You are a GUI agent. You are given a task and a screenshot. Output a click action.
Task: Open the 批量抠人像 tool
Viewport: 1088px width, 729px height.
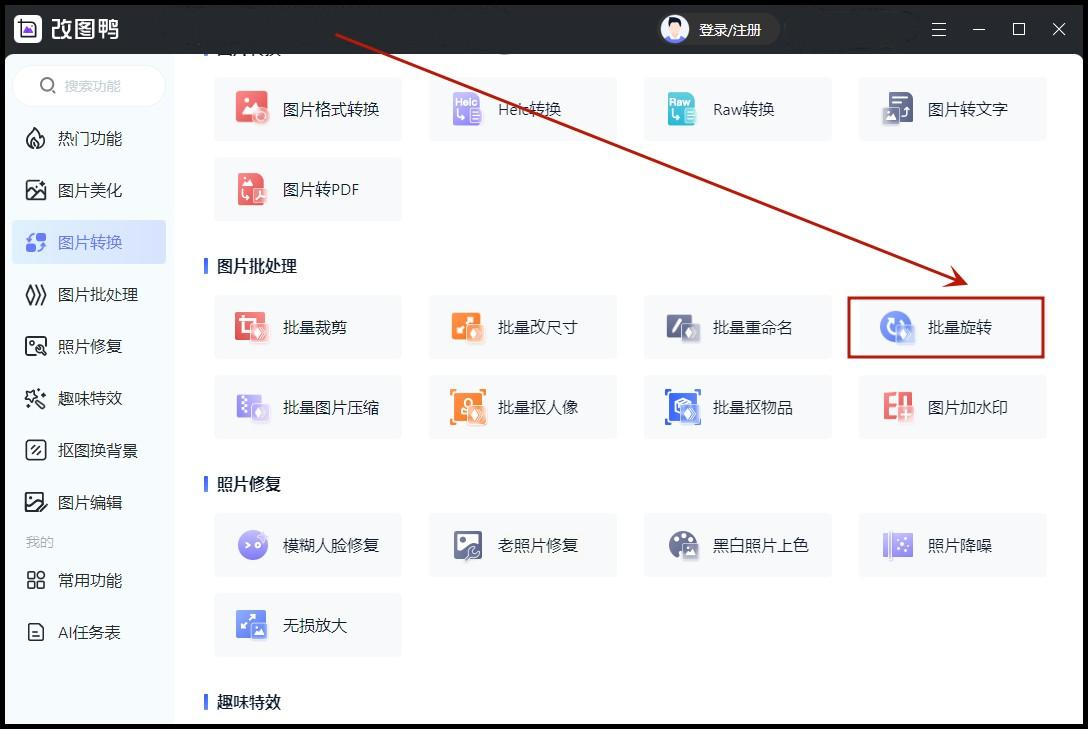pos(522,407)
